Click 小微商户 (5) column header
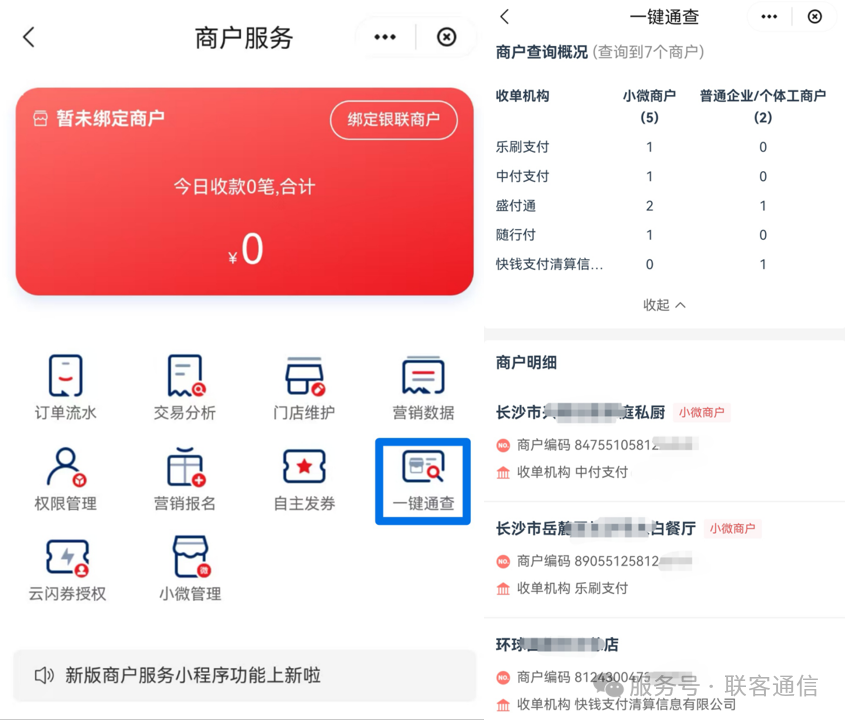Screen dimensions: 846x720 coord(649,106)
